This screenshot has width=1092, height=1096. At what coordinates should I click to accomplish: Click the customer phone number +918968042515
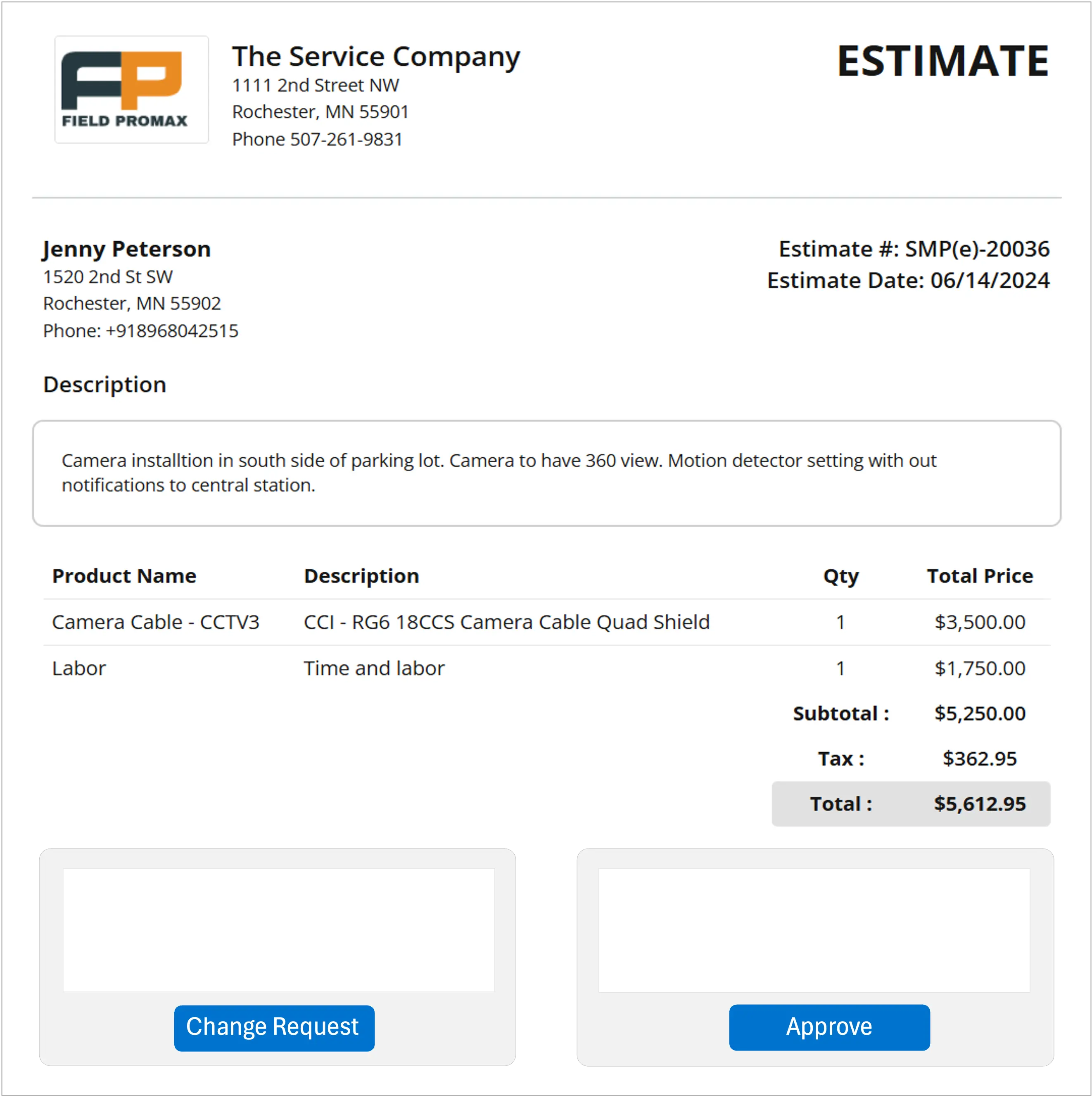click(172, 331)
